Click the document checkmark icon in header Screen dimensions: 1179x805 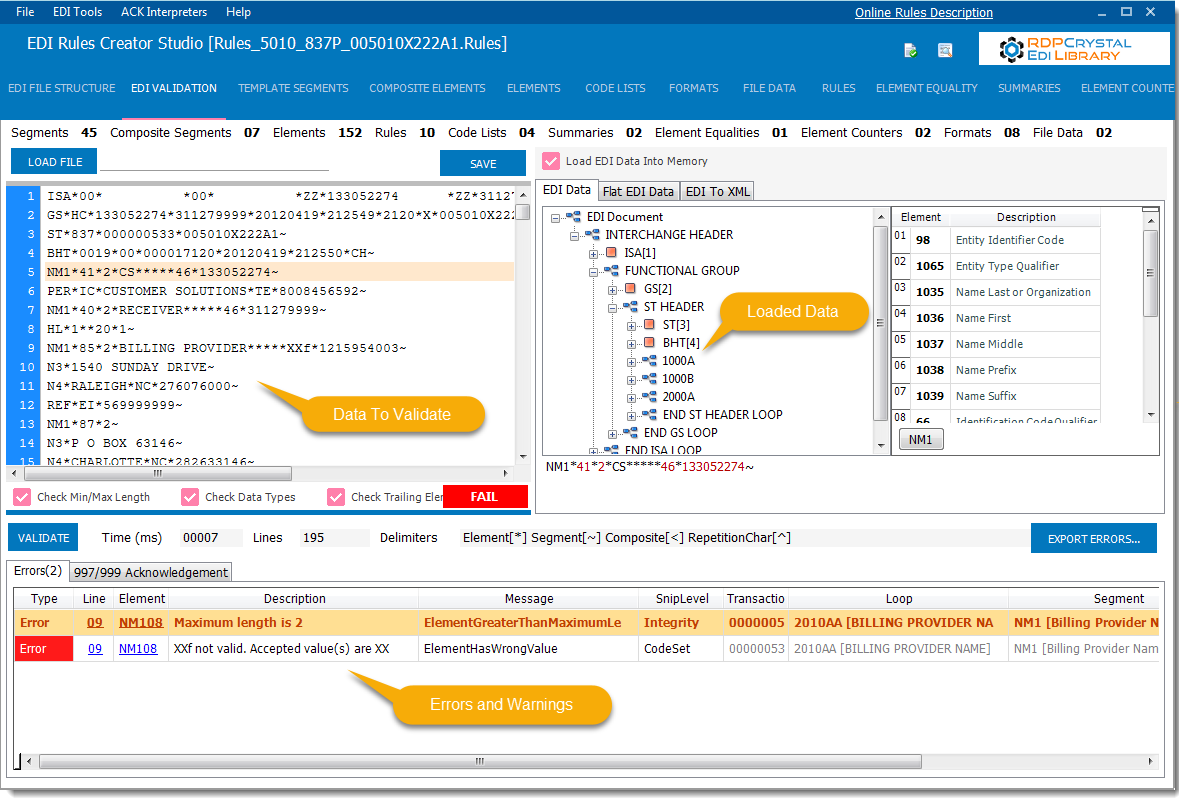(911, 50)
